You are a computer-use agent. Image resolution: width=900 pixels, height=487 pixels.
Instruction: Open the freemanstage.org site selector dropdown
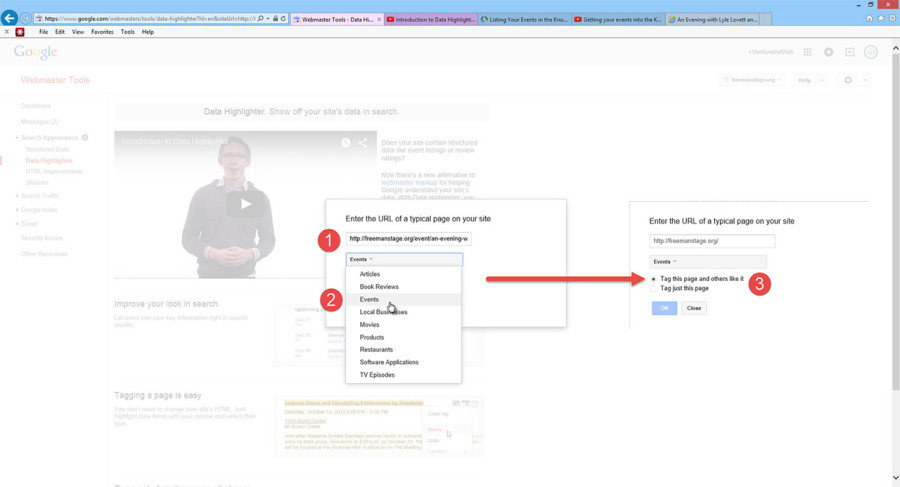tap(752, 80)
